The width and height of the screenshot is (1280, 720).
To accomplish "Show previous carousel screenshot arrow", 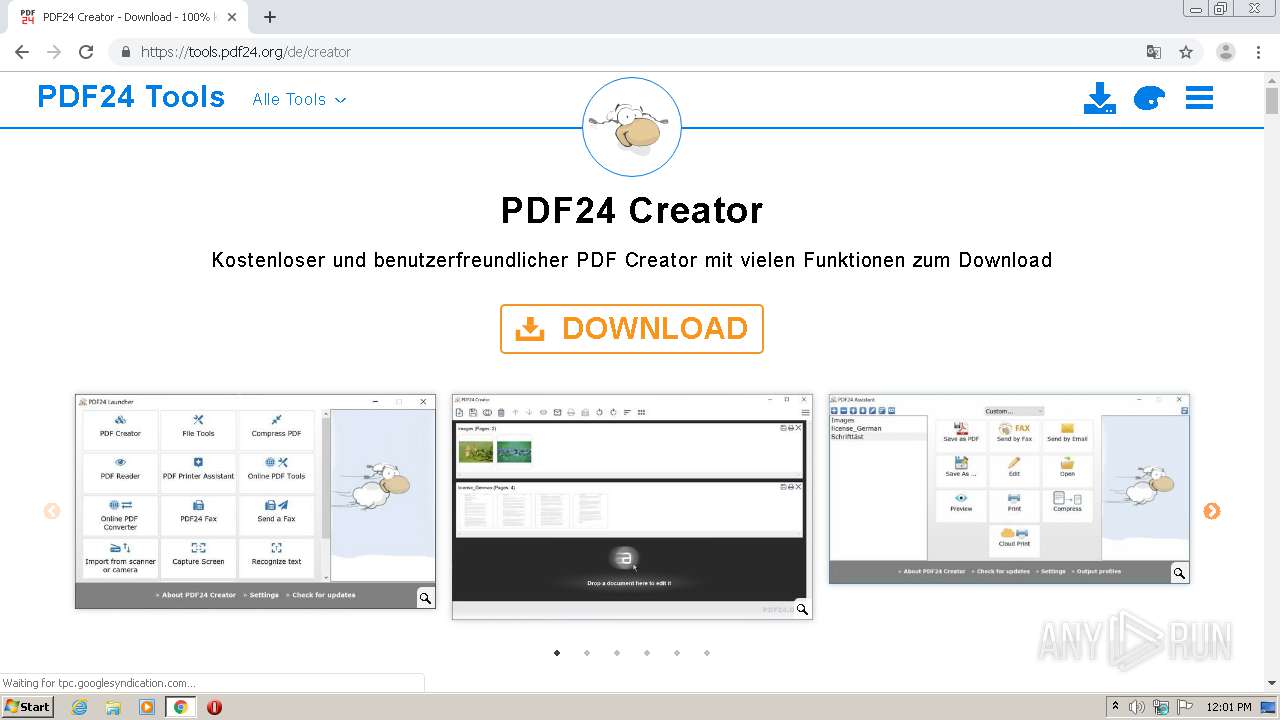I will 52,511.
